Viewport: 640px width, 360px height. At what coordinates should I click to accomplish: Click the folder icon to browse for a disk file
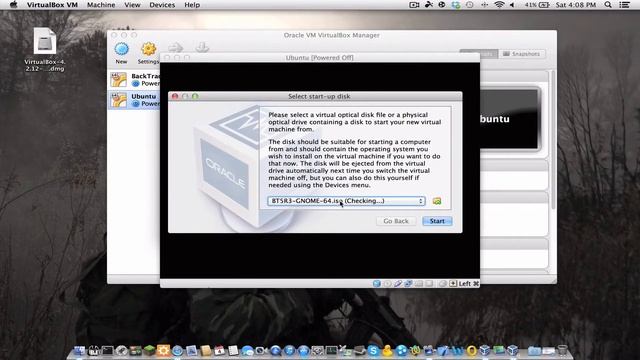click(437, 201)
